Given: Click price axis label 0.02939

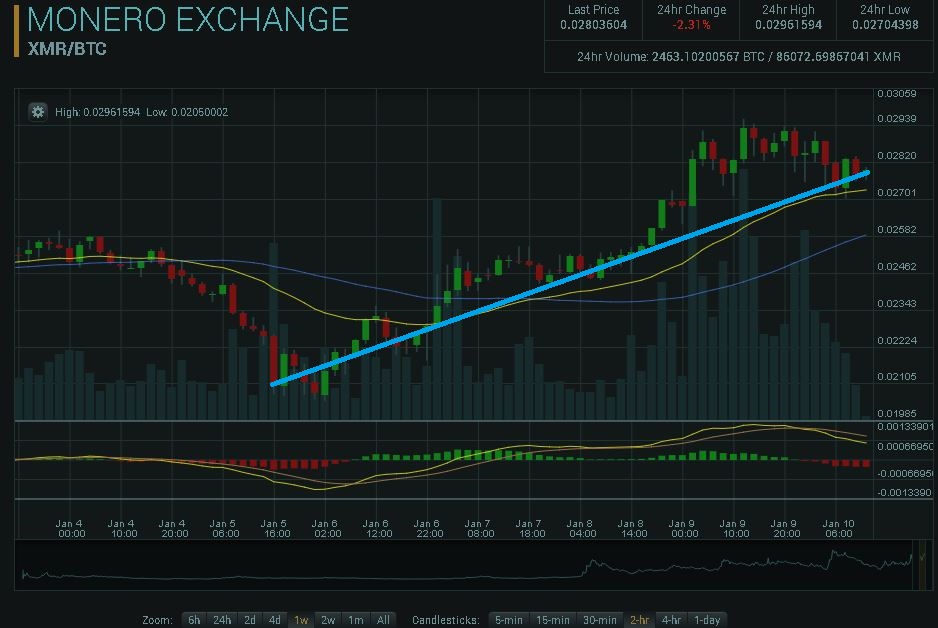Looking at the screenshot, I should (x=897, y=118).
